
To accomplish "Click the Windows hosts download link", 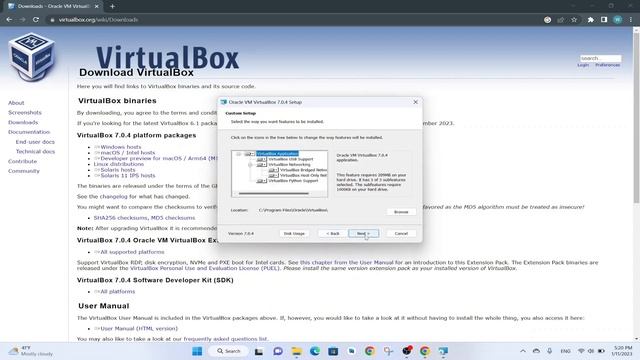I will [120, 147].
